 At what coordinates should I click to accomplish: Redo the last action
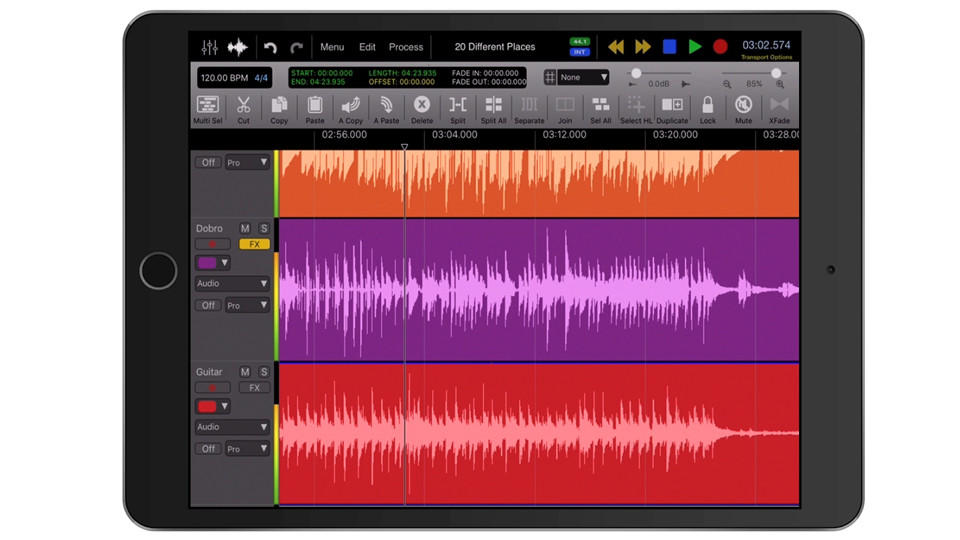[297, 47]
